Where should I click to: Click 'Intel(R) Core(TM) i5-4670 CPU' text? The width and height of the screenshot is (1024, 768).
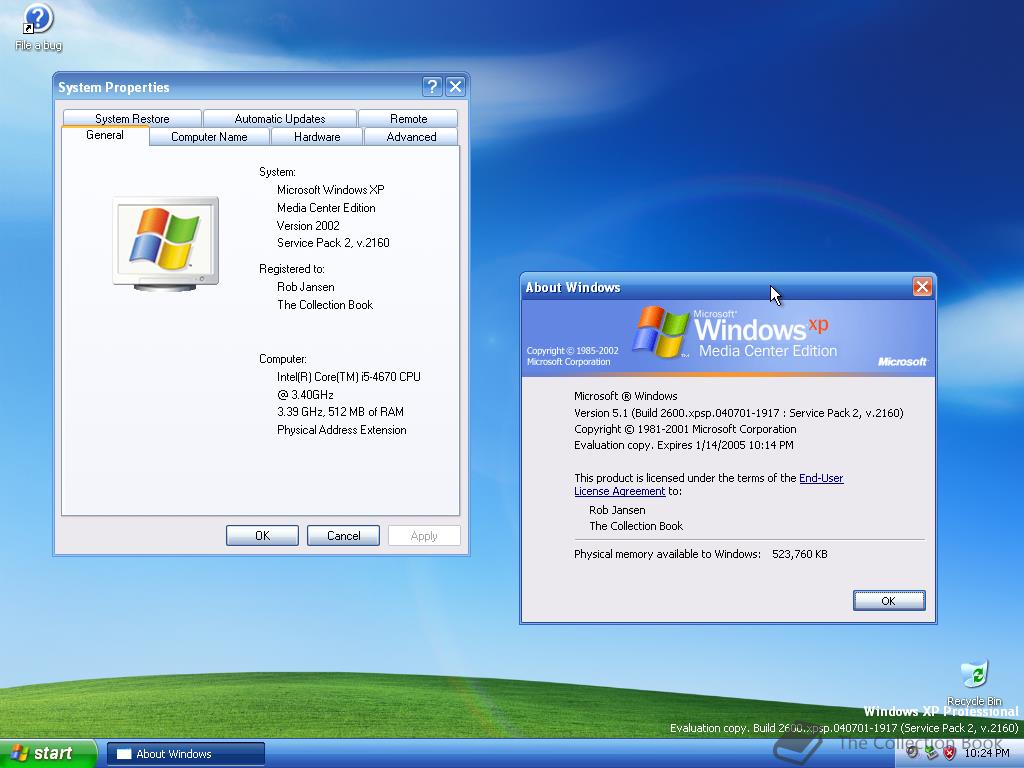tap(349, 376)
